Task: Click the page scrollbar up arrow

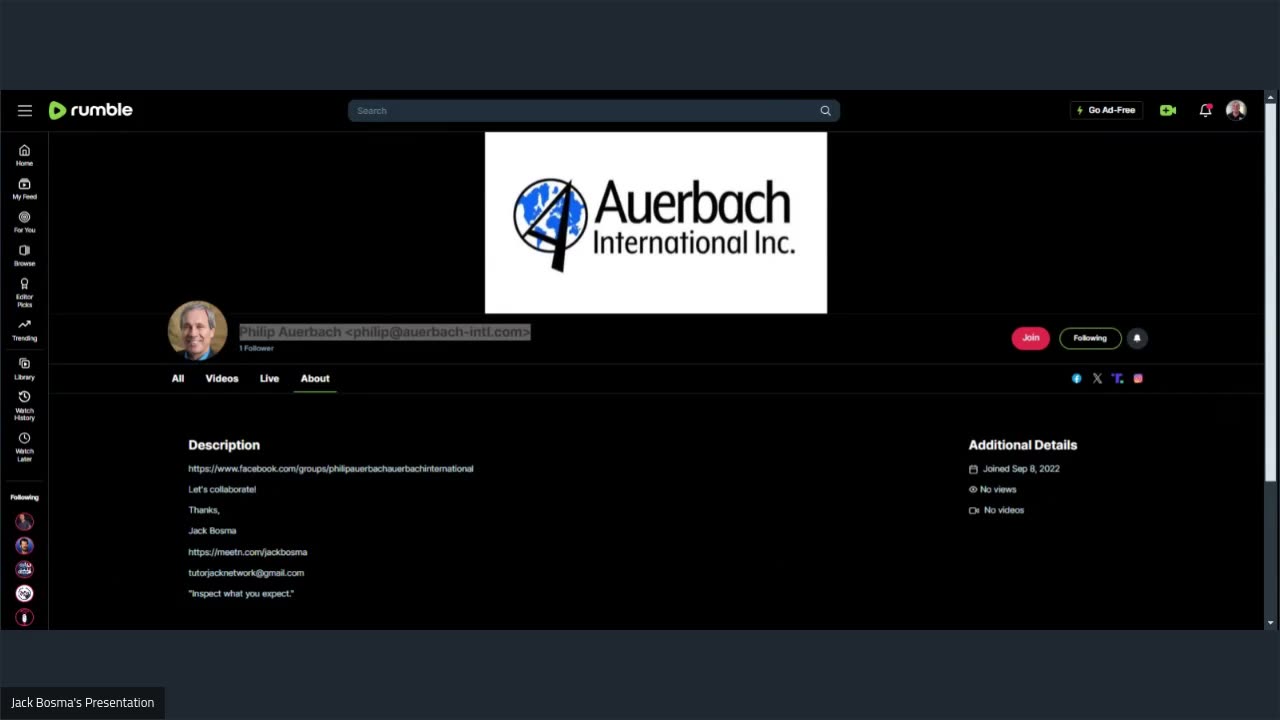Action: coord(1271,97)
